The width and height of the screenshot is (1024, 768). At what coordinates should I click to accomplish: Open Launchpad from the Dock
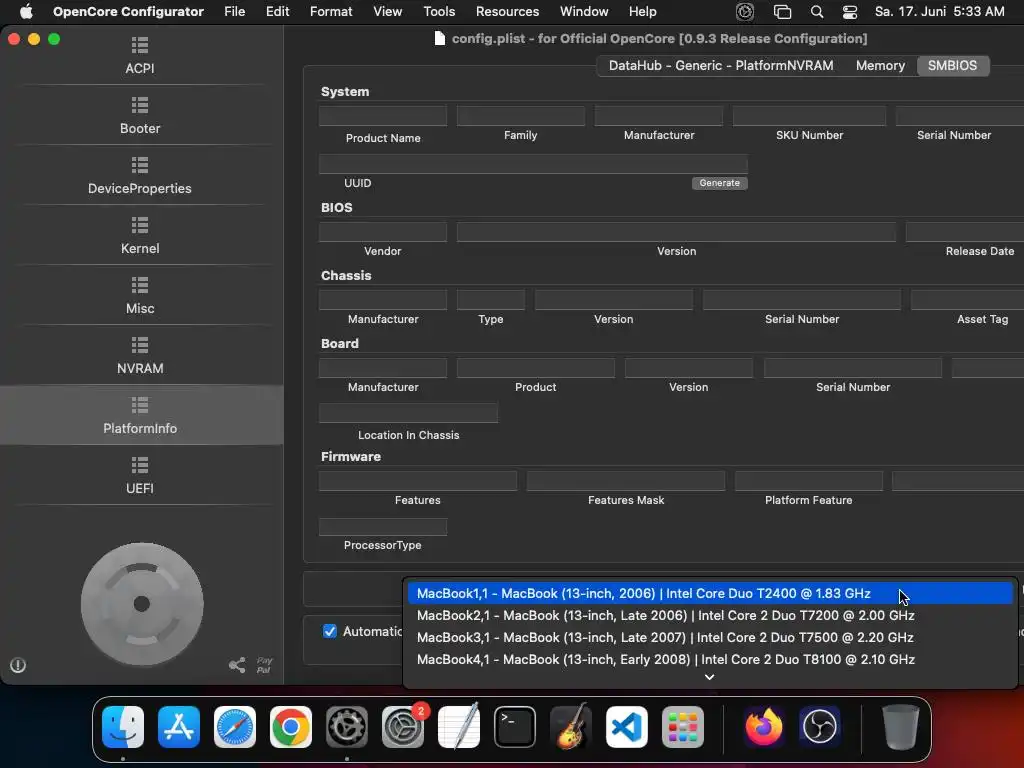click(683, 726)
